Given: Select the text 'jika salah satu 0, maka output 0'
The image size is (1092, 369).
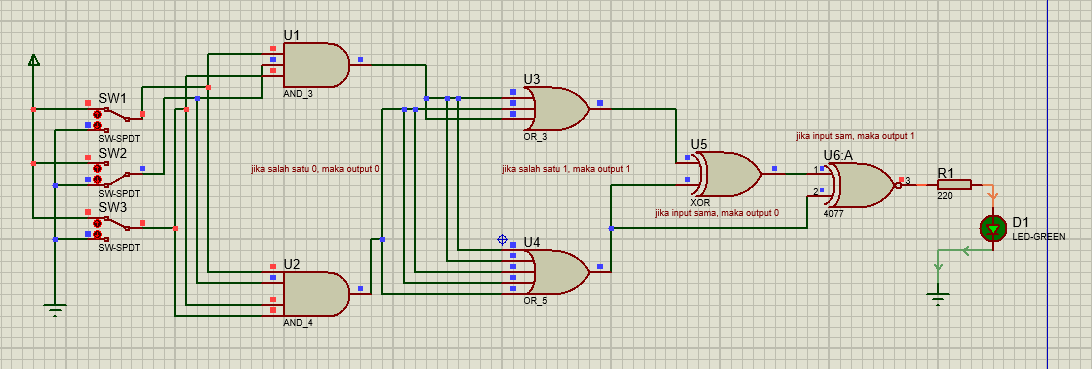Looking at the screenshot, I should [315, 169].
